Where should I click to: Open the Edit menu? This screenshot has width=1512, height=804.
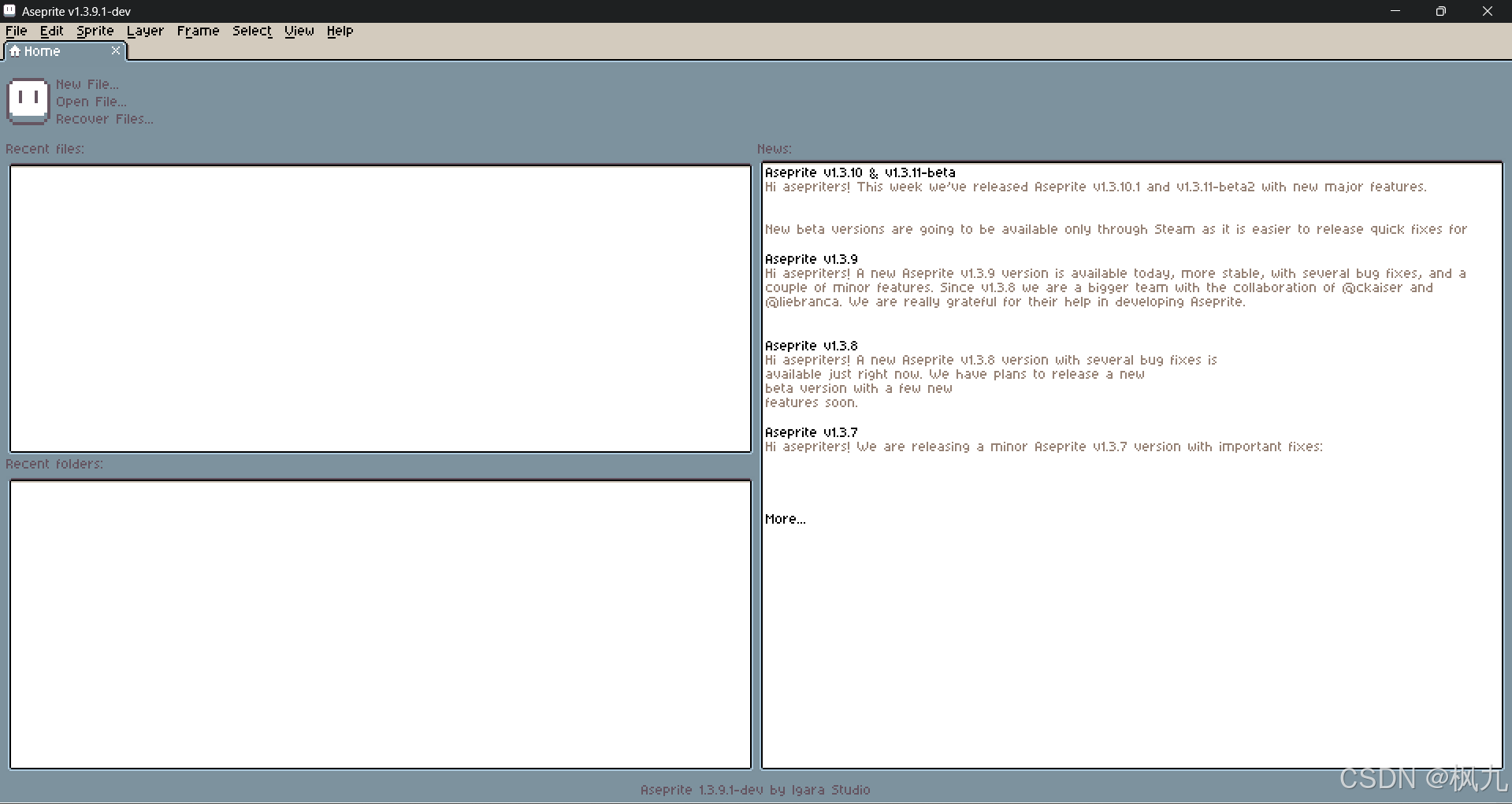[x=52, y=31]
